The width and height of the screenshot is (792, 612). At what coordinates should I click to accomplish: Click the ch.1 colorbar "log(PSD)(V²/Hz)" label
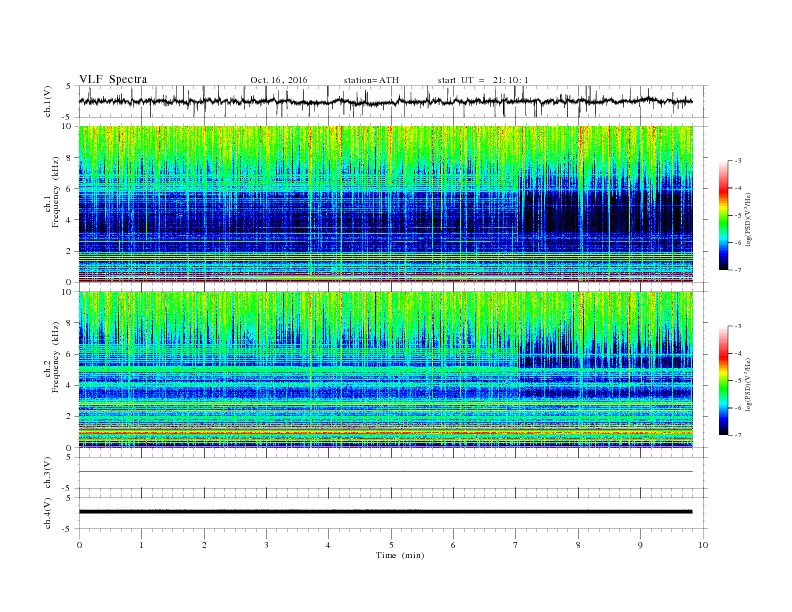[748, 220]
